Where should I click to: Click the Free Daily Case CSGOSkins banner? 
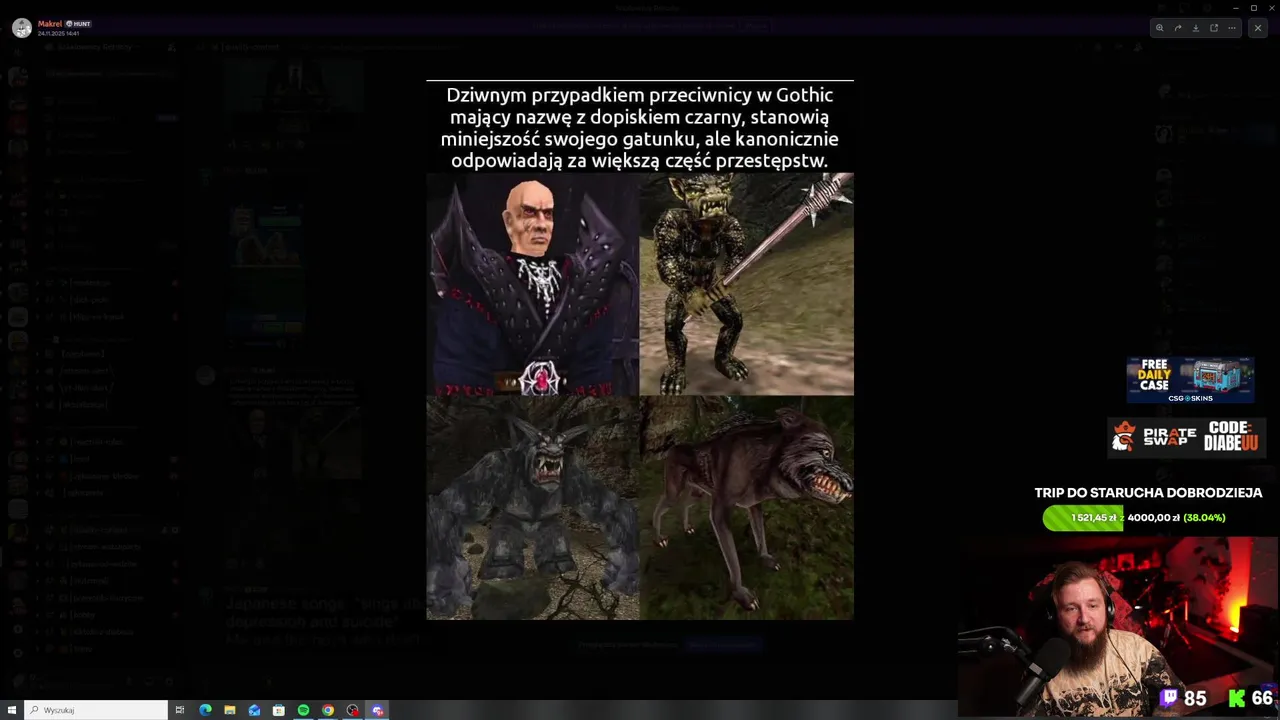pos(1190,380)
